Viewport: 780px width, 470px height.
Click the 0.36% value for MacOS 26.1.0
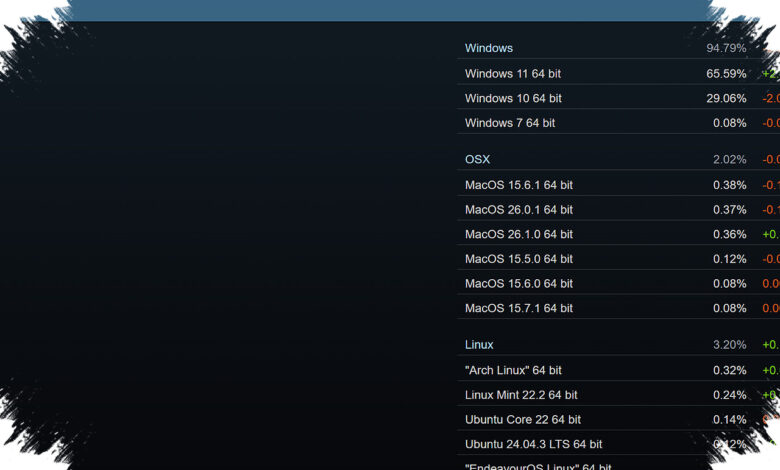click(730, 234)
